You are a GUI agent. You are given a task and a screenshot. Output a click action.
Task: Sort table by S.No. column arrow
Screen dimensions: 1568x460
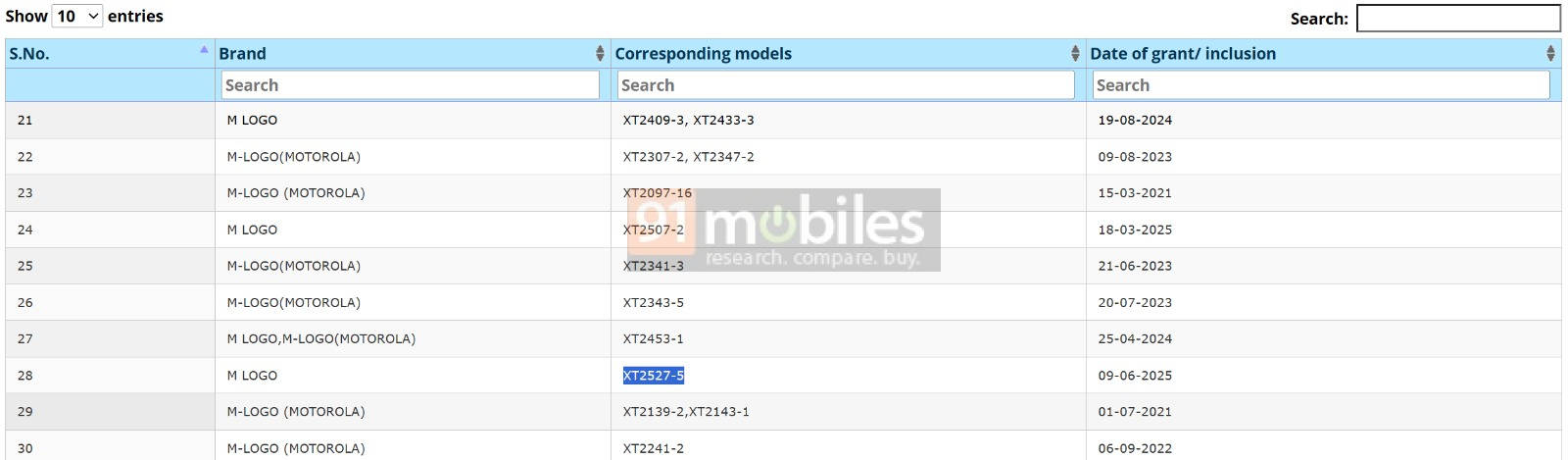[204, 49]
